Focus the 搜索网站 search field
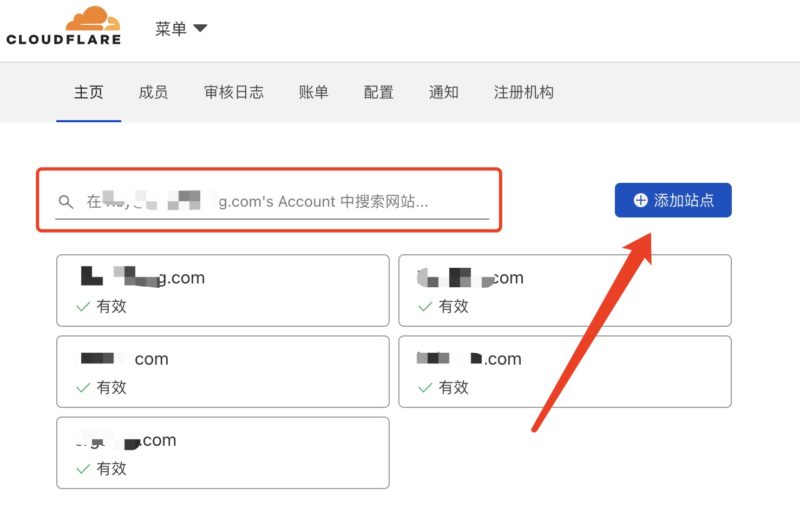Viewport: 800px width, 528px height. [272, 202]
